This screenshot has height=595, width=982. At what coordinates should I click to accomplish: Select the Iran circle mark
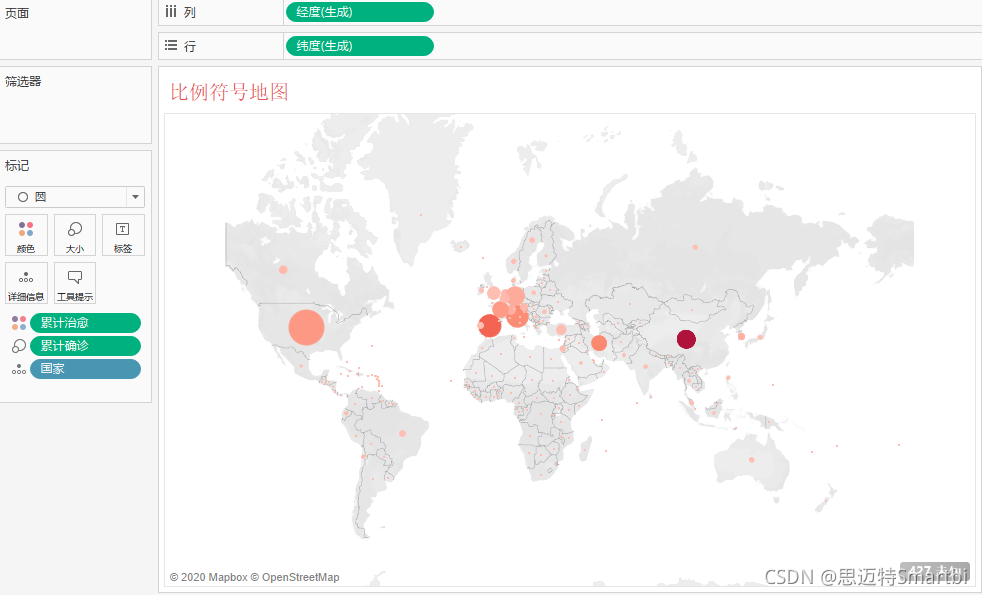(x=599, y=343)
